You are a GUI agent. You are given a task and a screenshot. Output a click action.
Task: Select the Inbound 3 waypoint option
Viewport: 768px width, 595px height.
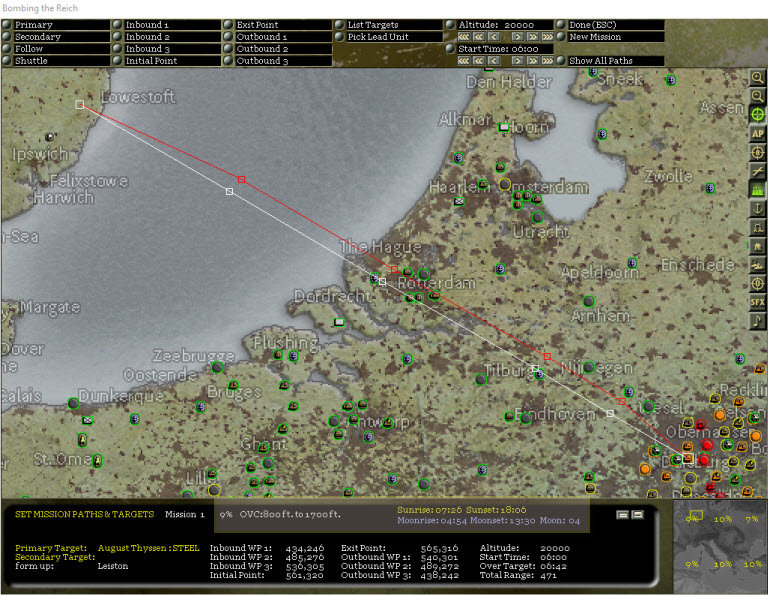click(167, 48)
